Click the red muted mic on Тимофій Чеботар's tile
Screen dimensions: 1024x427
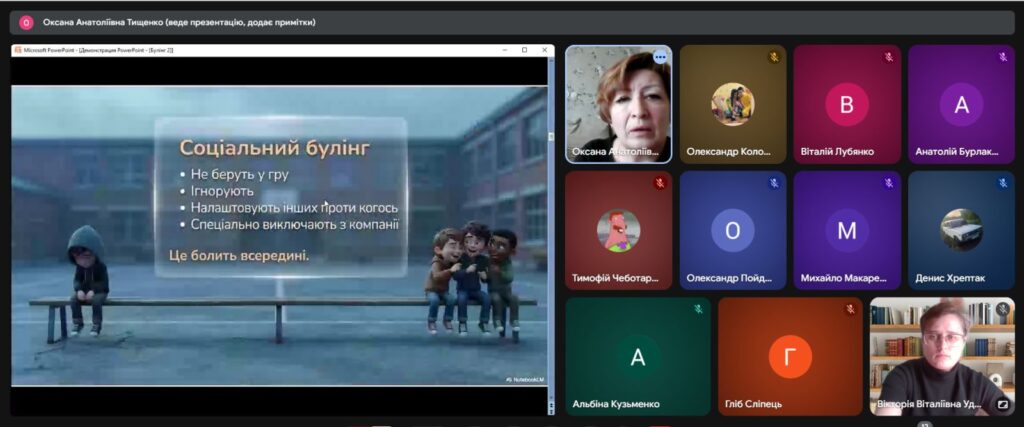659,184
